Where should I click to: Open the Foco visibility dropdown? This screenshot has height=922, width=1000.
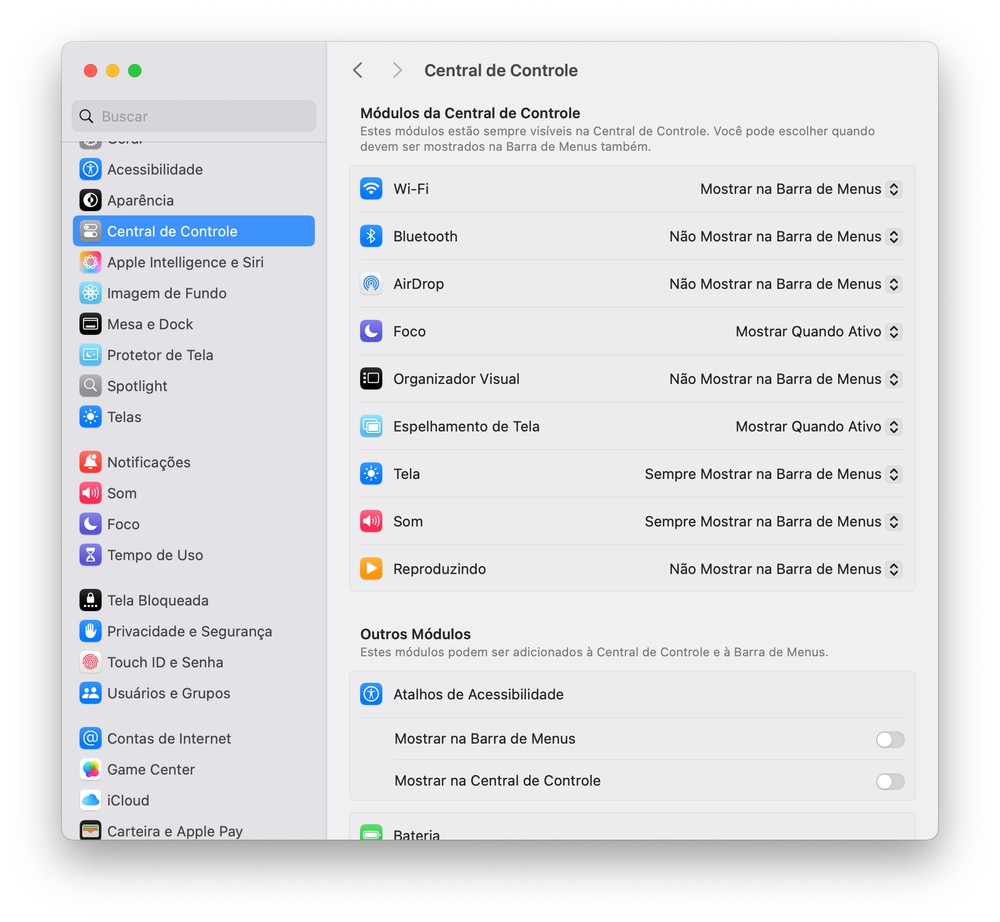(818, 331)
